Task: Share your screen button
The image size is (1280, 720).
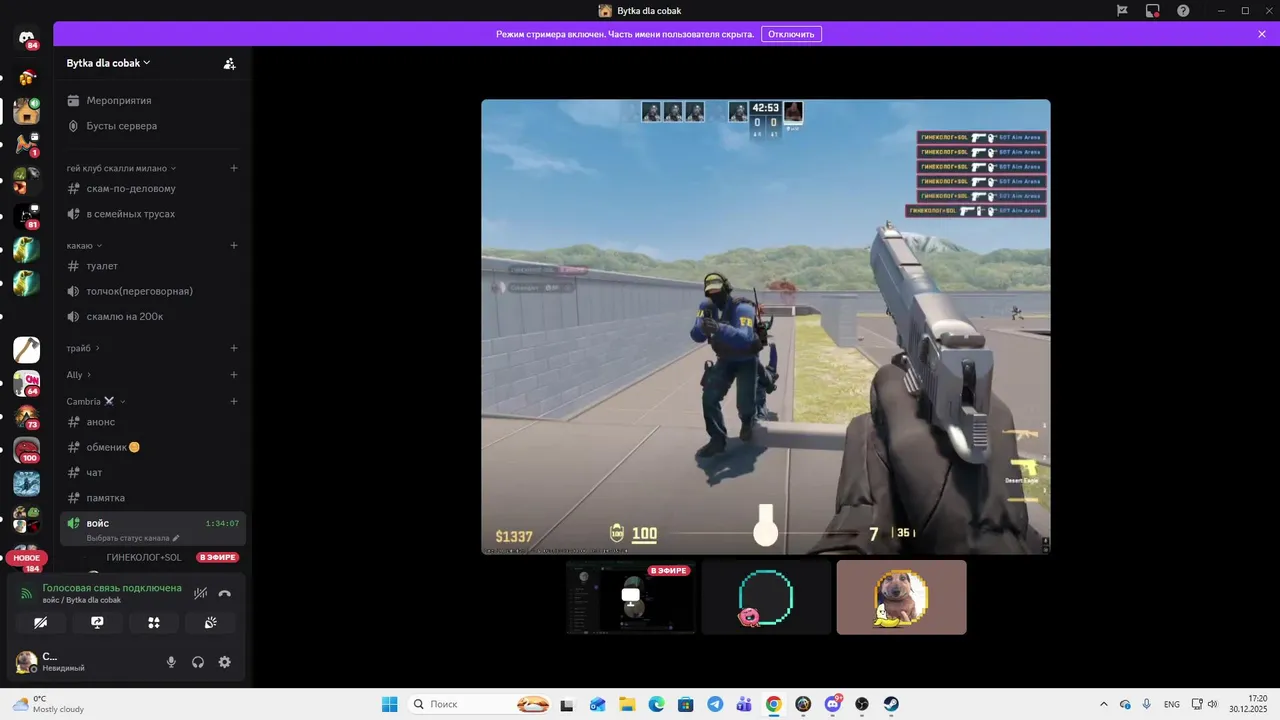Action: [x=97, y=622]
